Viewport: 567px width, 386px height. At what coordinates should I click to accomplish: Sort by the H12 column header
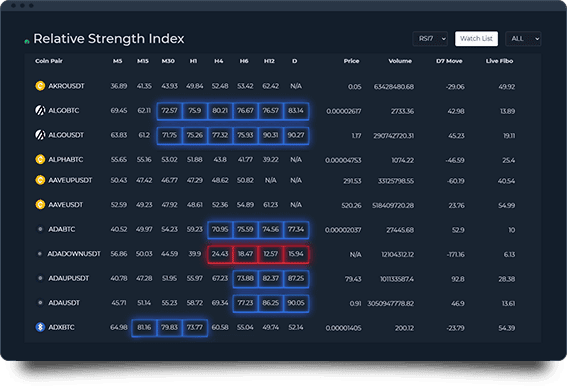tap(269, 61)
